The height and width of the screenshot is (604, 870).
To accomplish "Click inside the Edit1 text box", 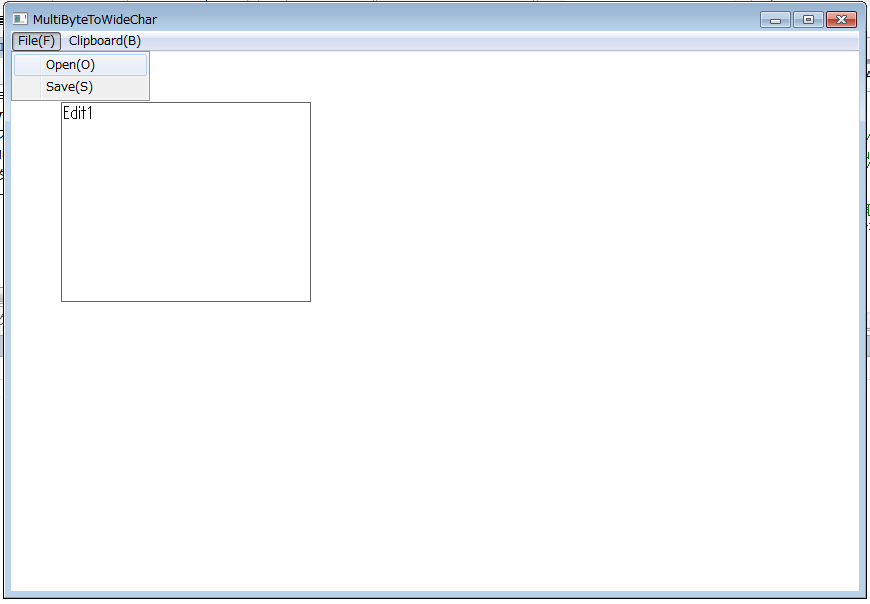I will pyautogui.click(x=186, y=202).
